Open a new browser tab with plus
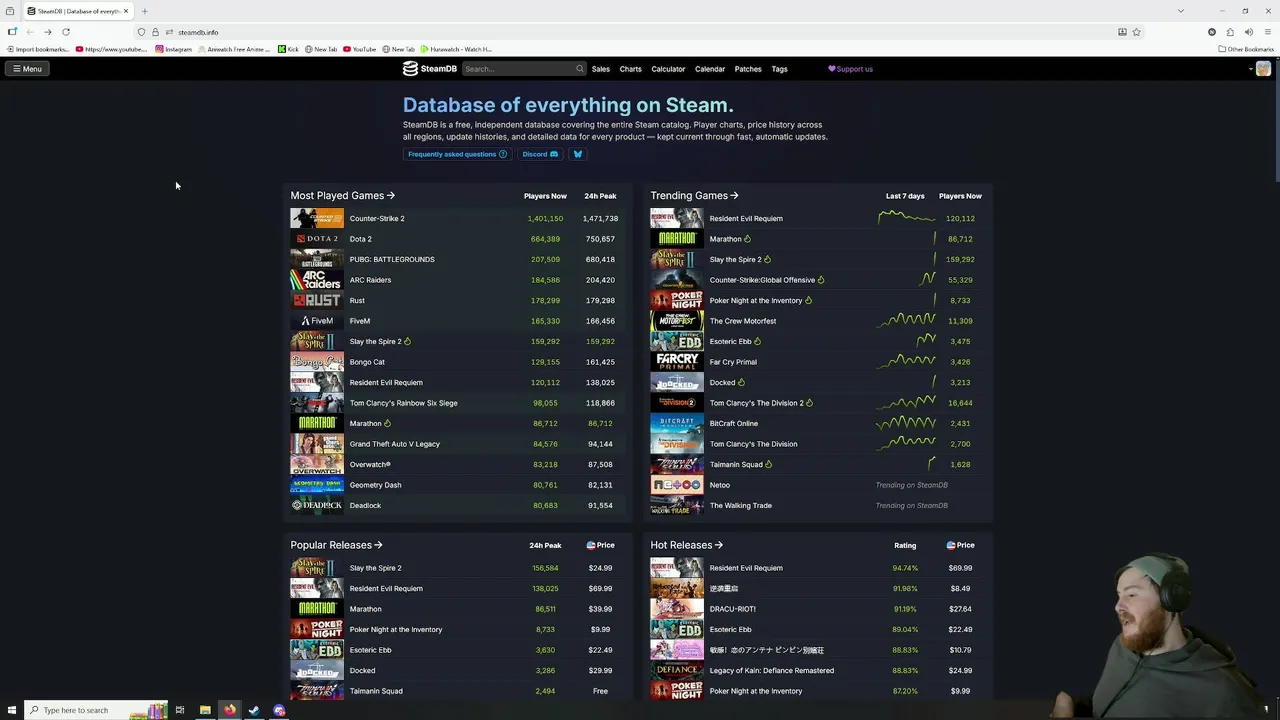This screenshot has height=720, width=1280. pyautogui.click(x=144, y=11)
